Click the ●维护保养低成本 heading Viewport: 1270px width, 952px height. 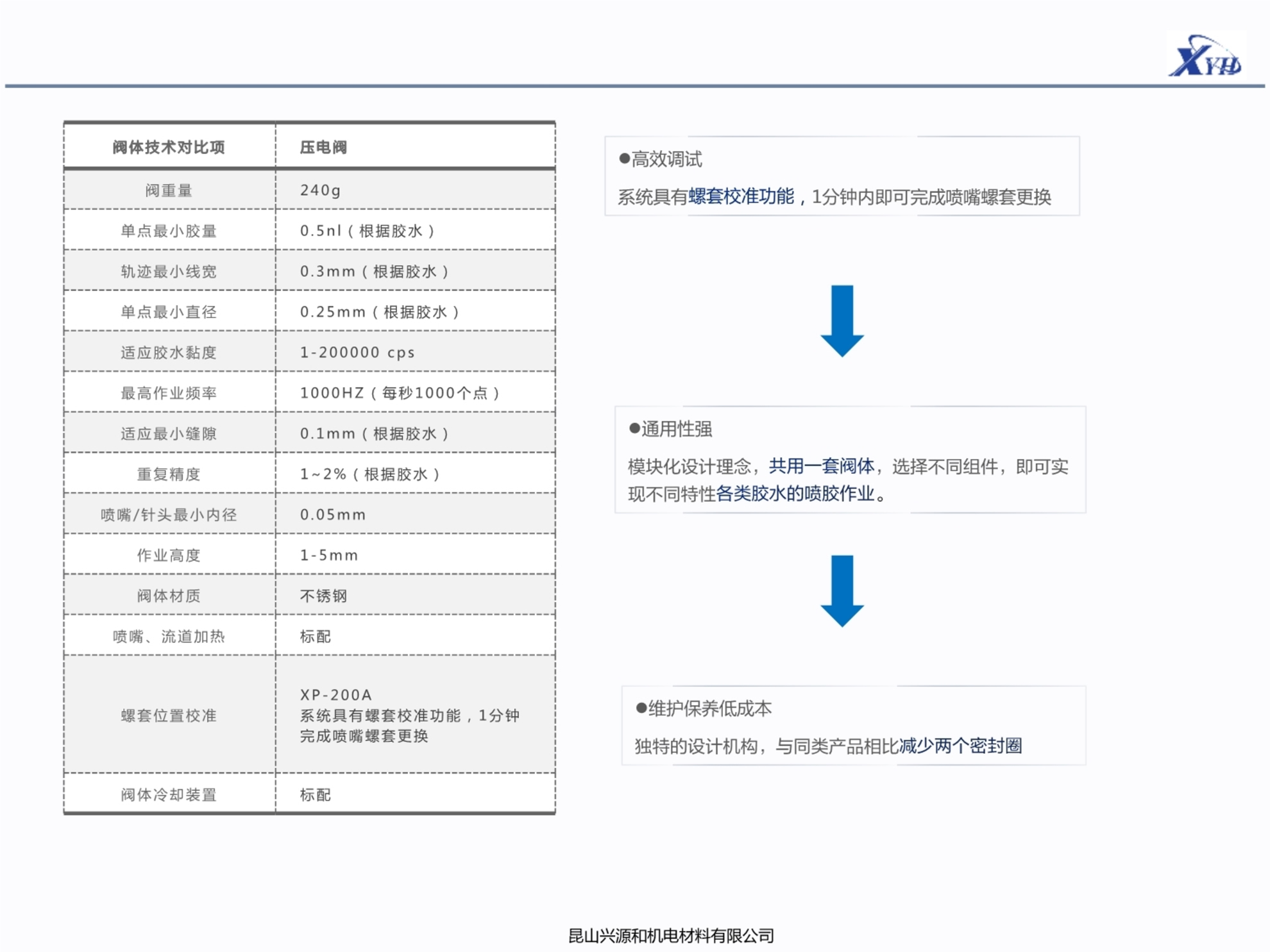click(x=703, y=708)
